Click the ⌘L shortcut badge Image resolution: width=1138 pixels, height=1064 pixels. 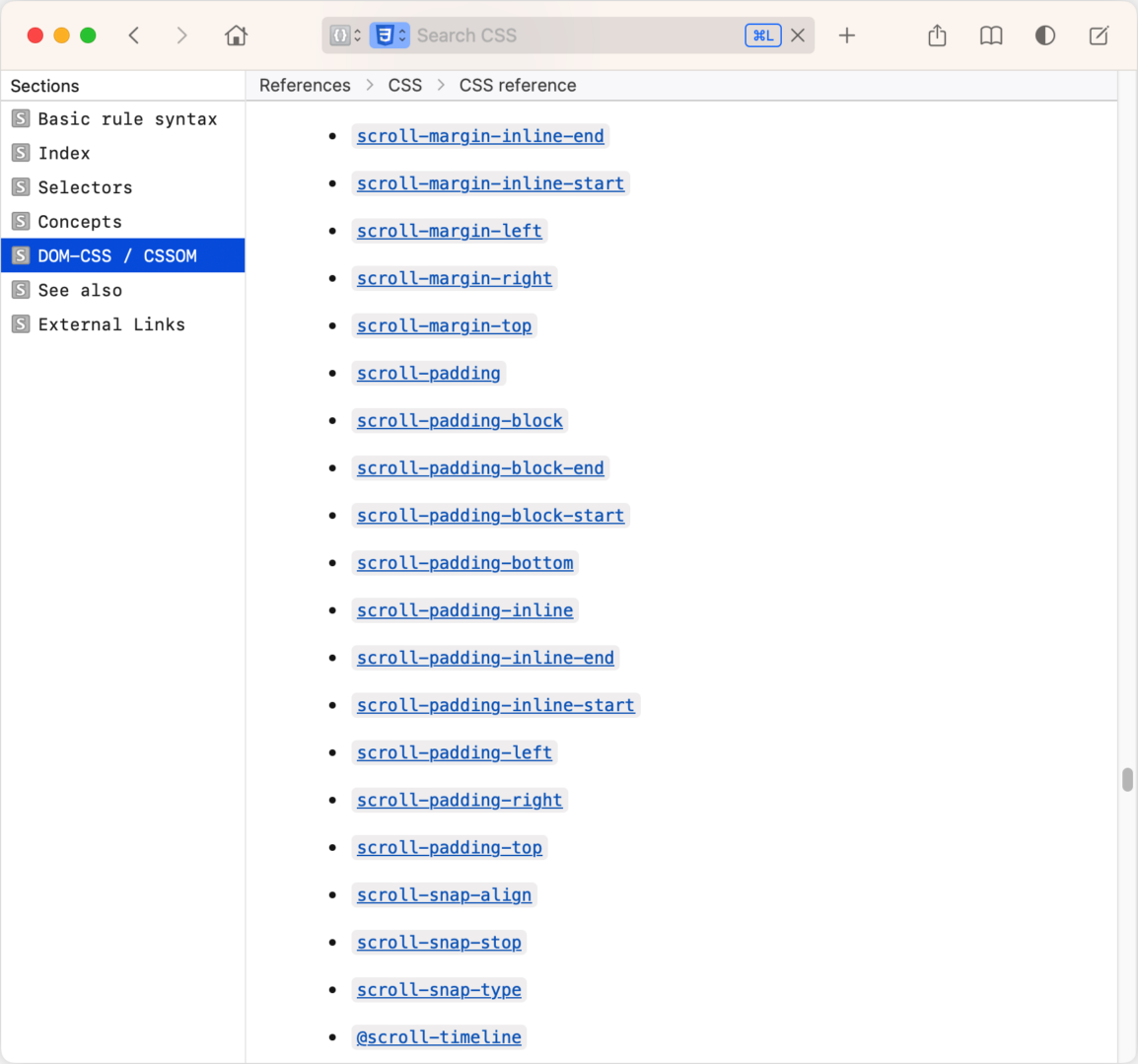pos(763,35)
